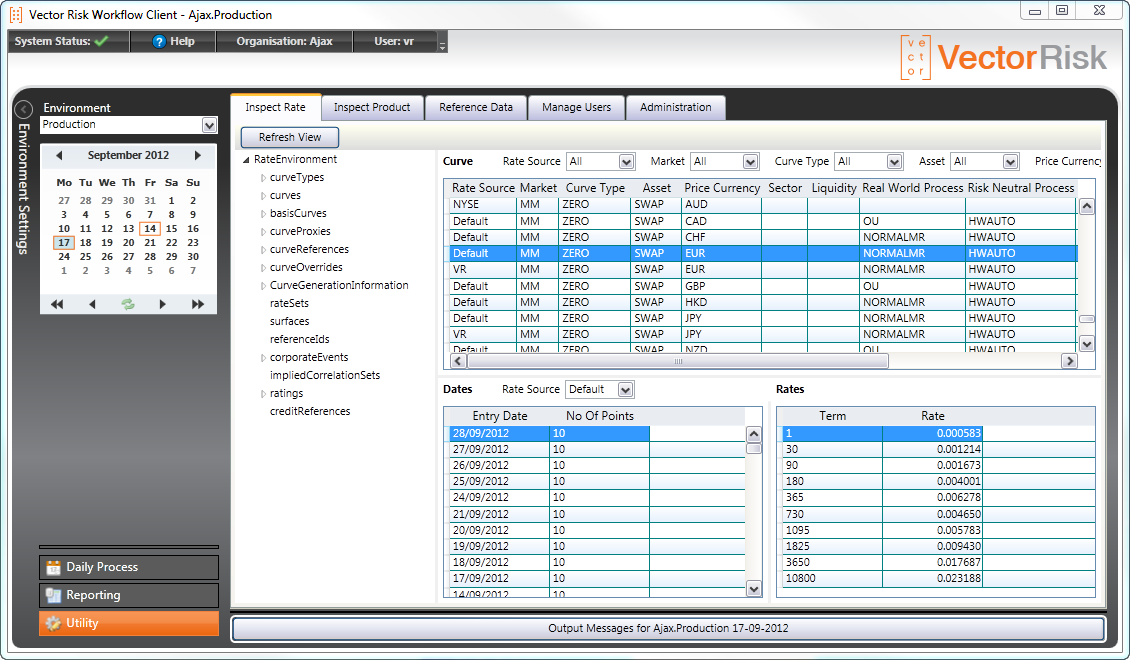Open the Reporting section
The height and width of the screenshot is (660, 1130).
coord(129,595)
